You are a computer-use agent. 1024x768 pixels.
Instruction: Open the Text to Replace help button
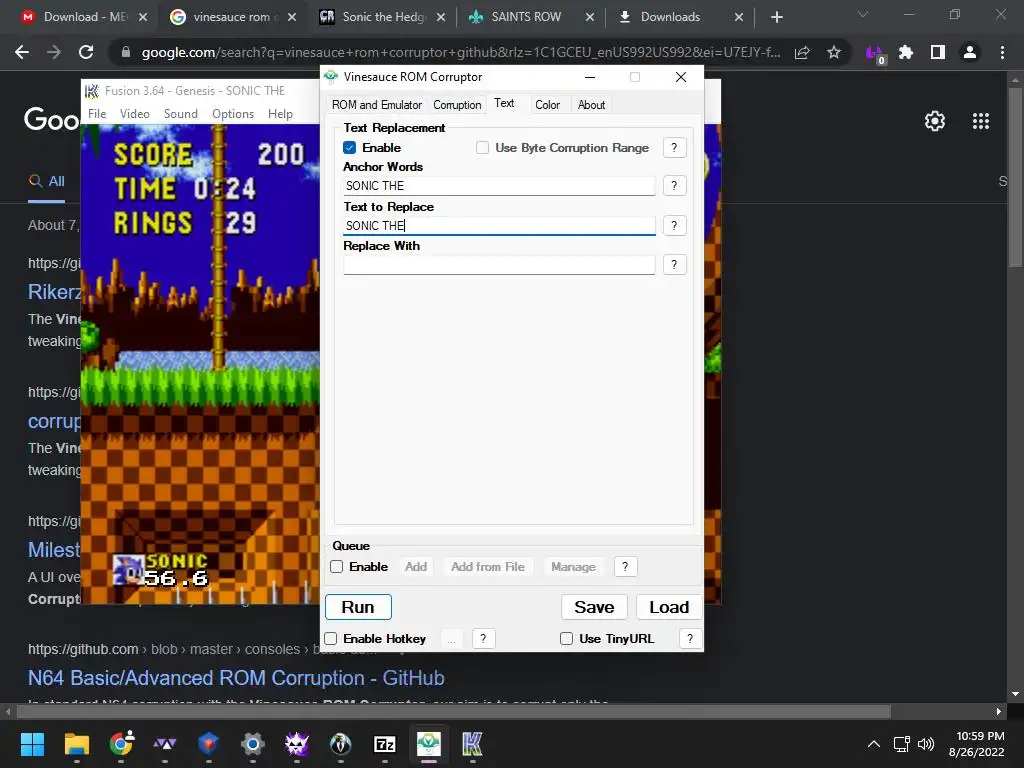pyautogui.click(x=674, y=225)
